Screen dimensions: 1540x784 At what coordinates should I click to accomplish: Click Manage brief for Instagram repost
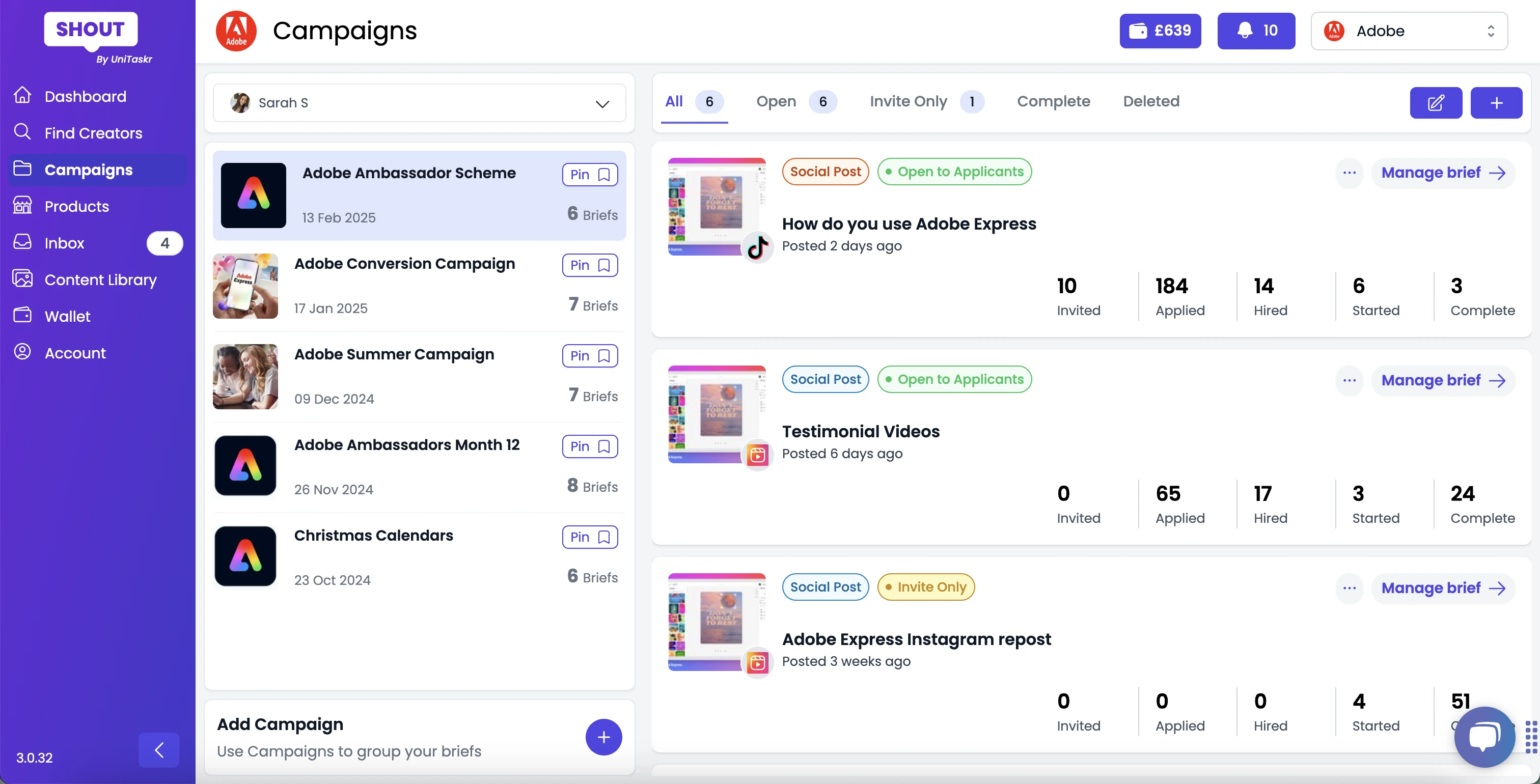click(1443, 587)
